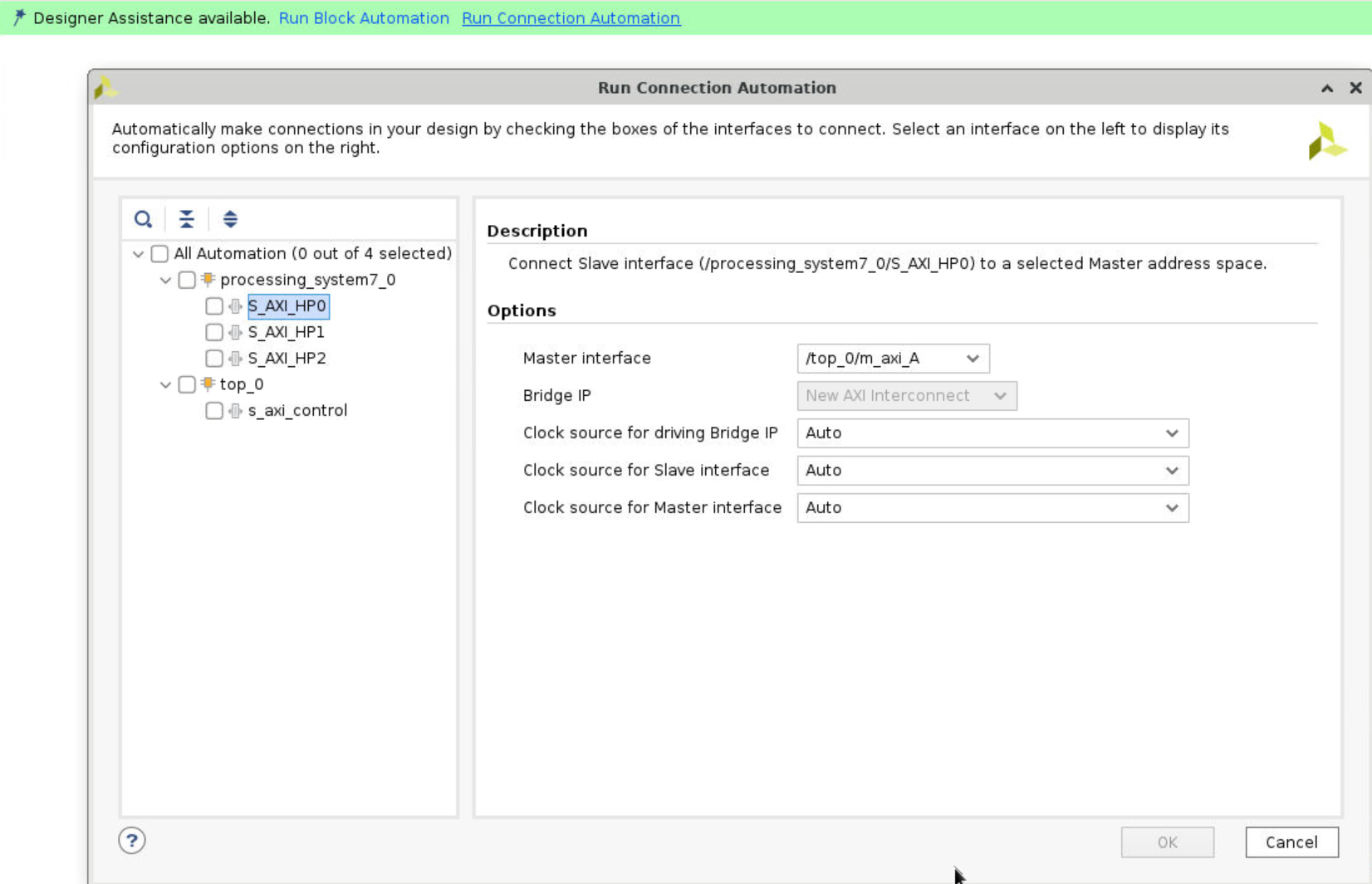Enable the S_AXI_HP1 checkbox
This screenshot has height=884, width=1372.
coord(214,332)
